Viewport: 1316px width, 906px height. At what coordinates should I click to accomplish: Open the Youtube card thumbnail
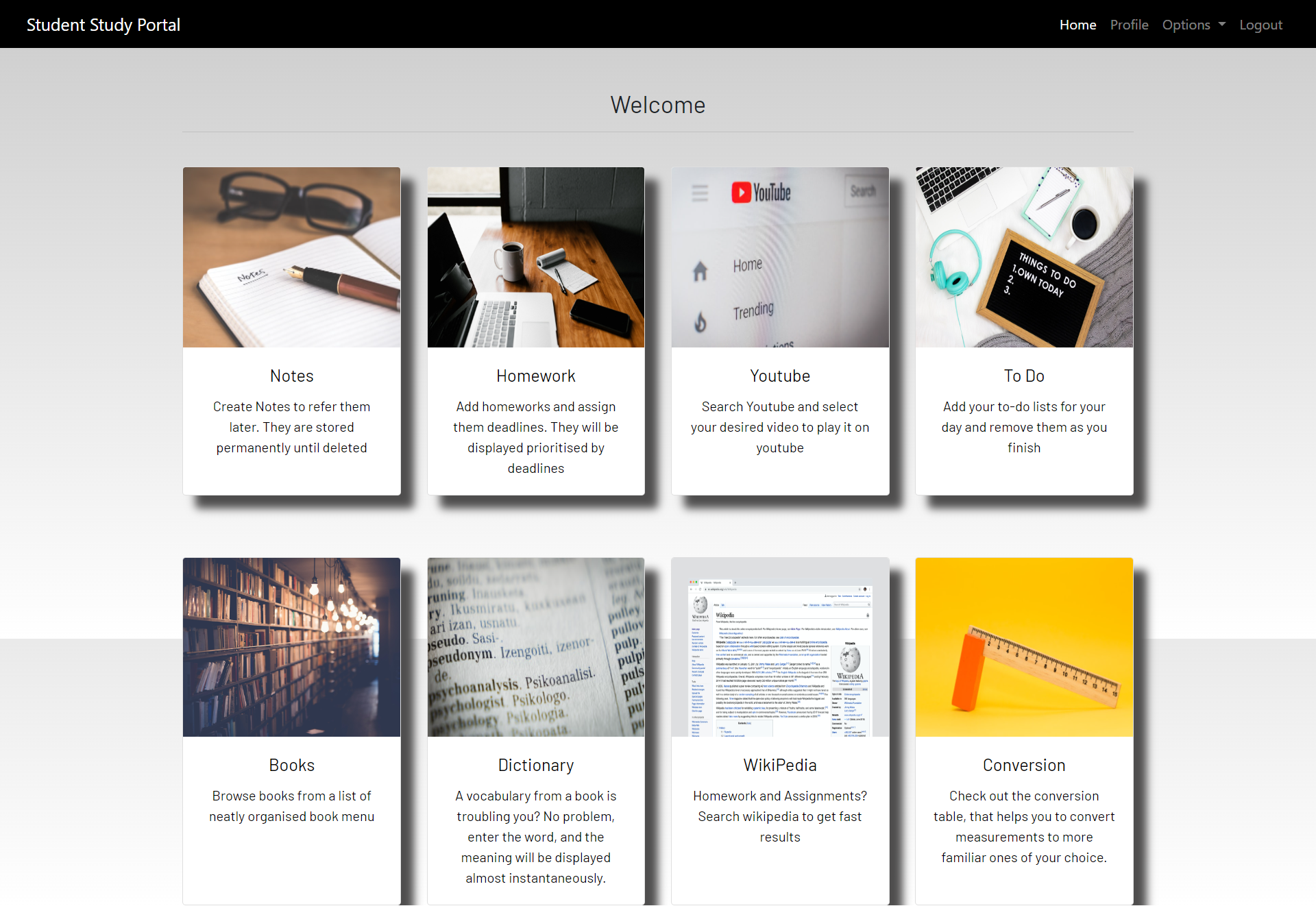pyautogui.click(x=780, y=257)
